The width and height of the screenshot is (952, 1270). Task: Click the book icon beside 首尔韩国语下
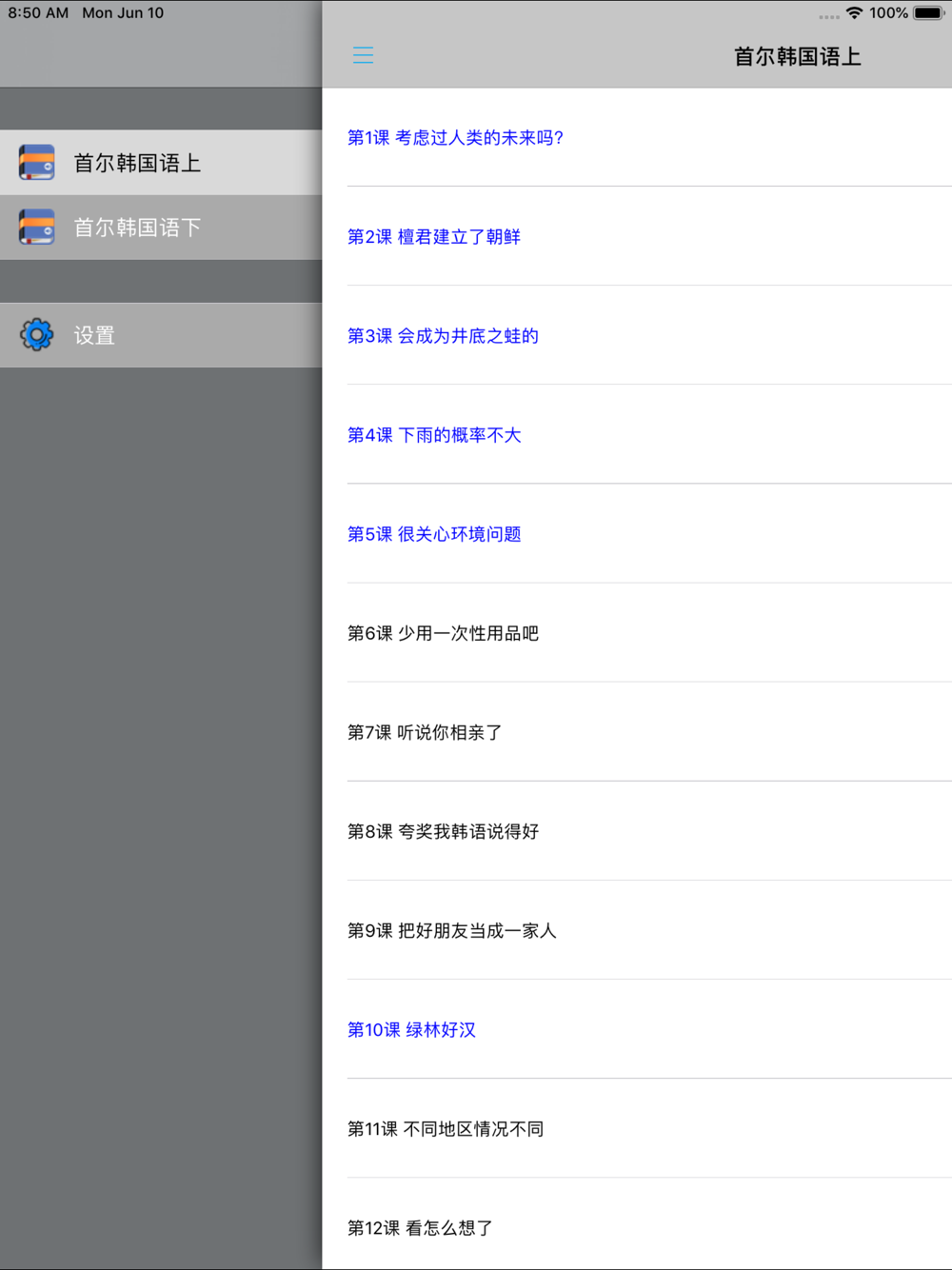click(36, 228)
